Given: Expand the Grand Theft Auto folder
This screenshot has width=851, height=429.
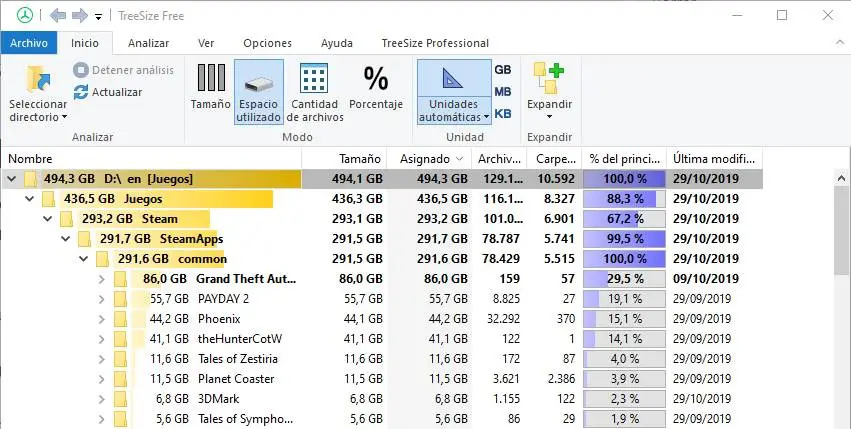Looking at the screenshot, I should (x=101, y=279).
